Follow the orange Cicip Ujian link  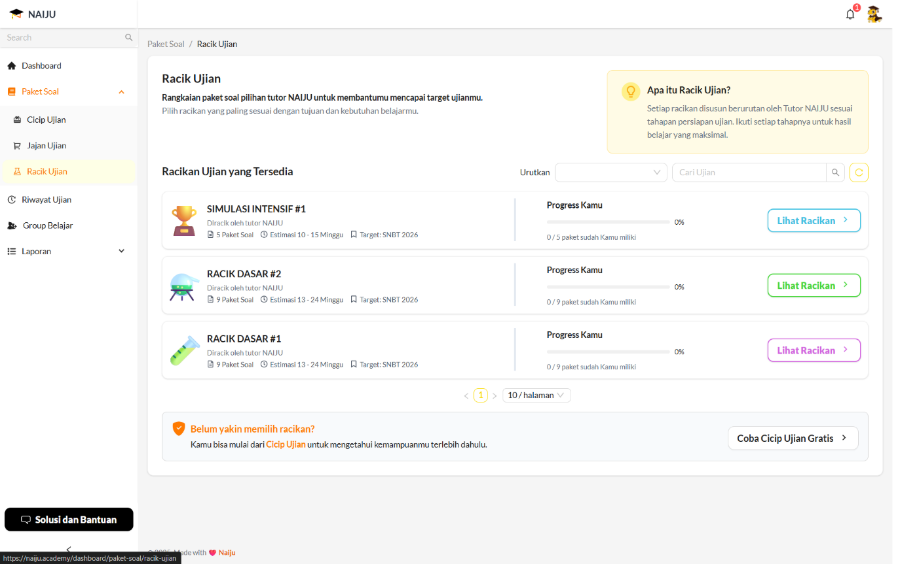click(x=285, y=445)
